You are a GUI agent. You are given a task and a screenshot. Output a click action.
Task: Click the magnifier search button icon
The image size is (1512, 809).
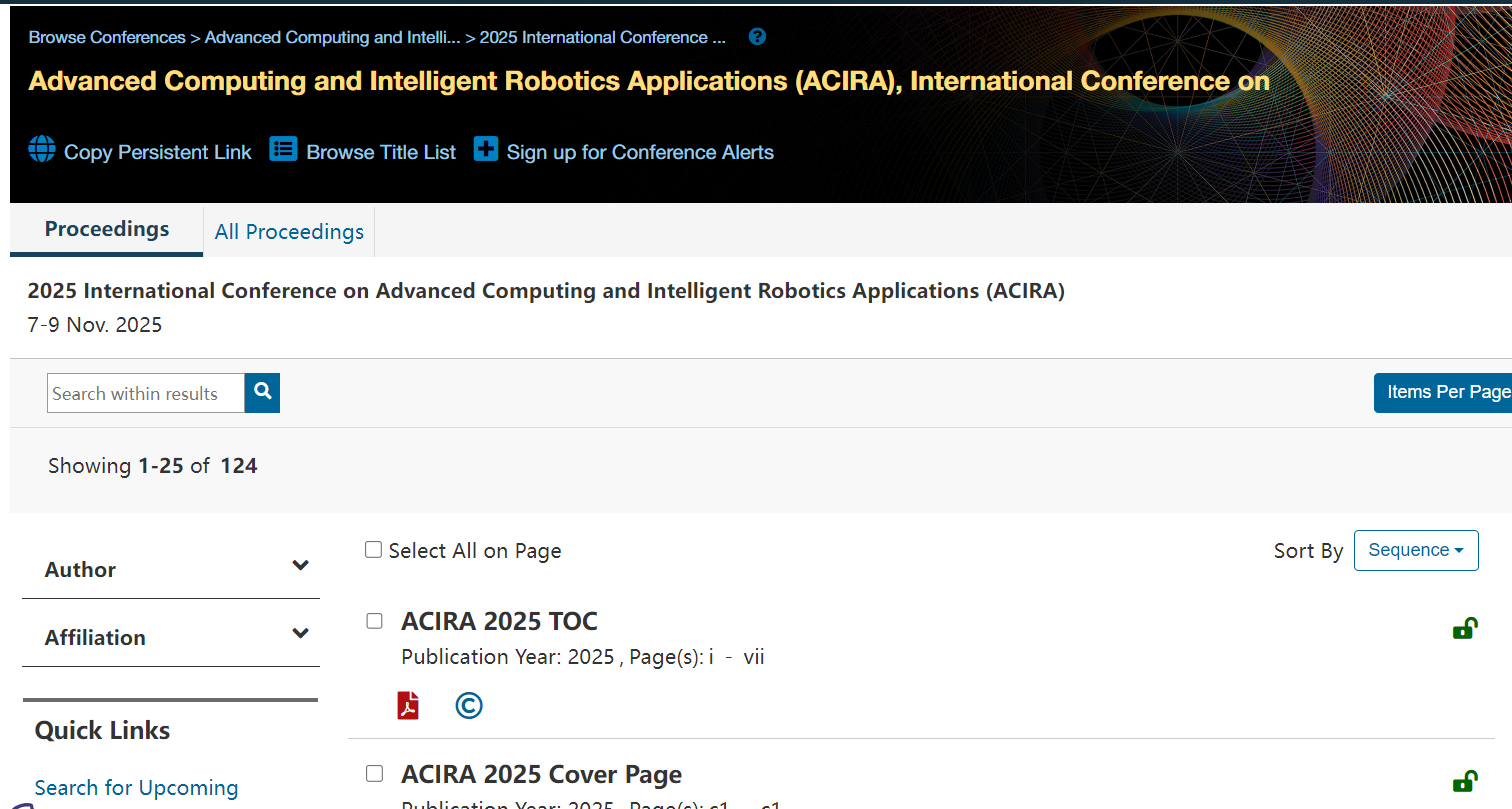[262, 393]
